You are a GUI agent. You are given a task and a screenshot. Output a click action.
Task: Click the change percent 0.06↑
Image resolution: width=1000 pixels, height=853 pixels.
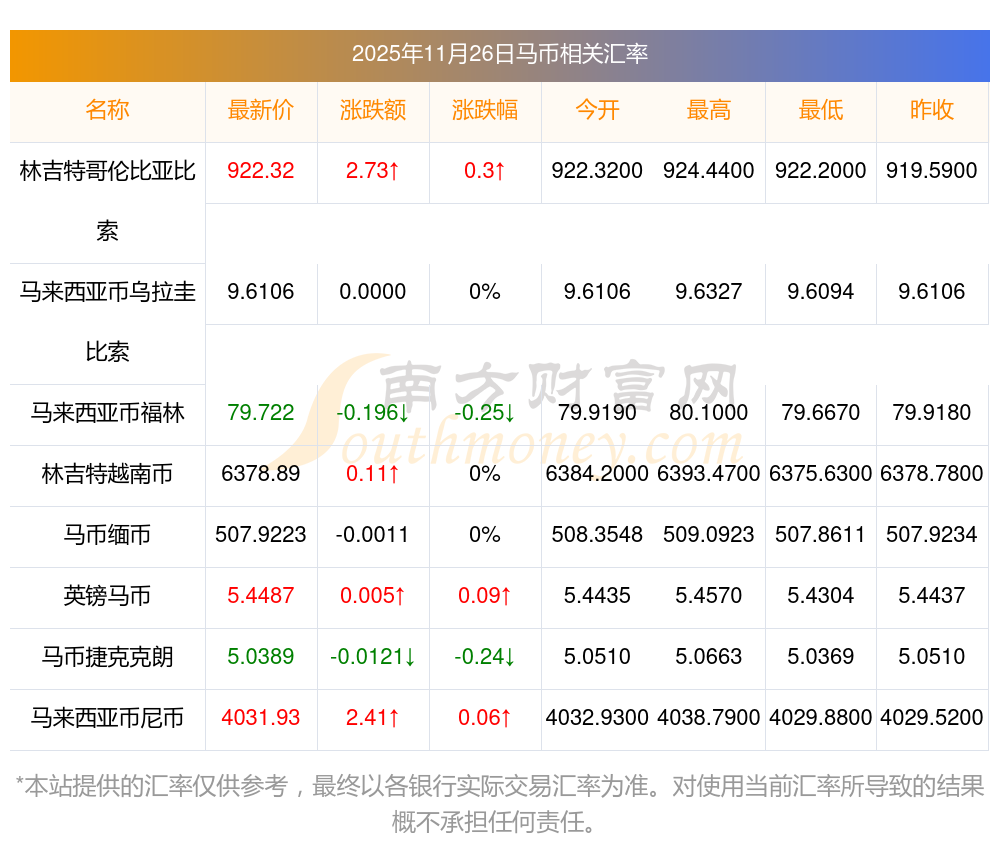485,718
